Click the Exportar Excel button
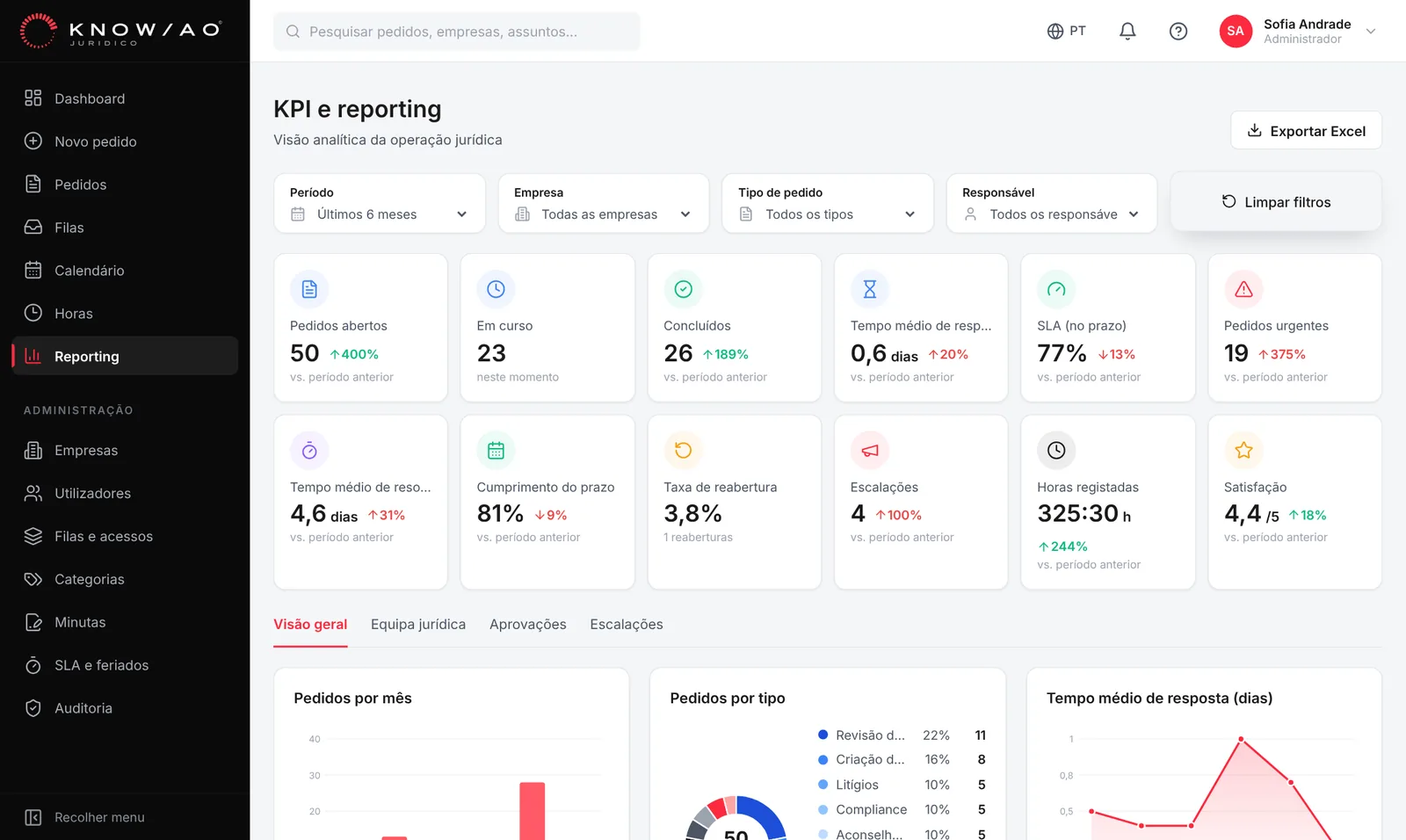1406x840 pixels. pyautogui.click(x=1306, y=131)
